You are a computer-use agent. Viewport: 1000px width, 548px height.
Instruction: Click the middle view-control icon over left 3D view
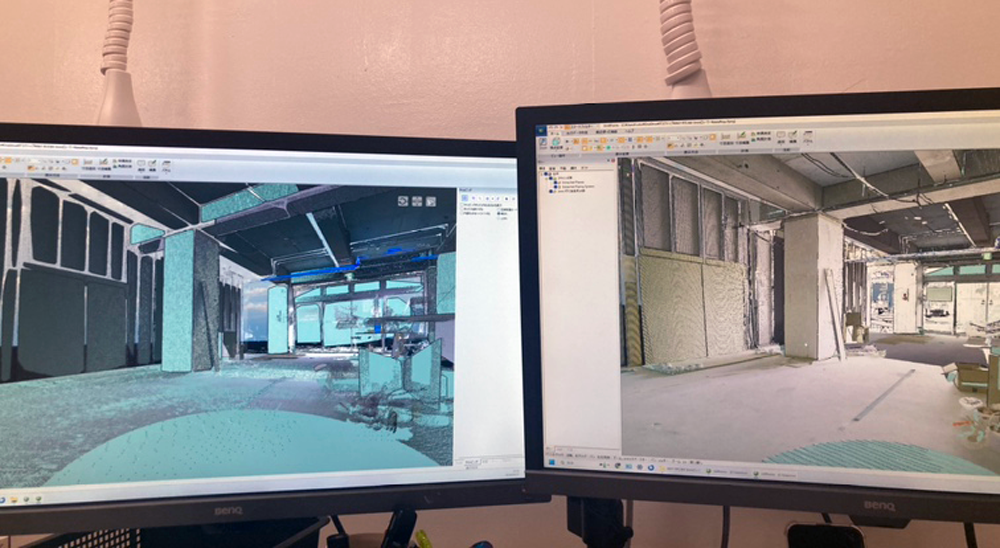tap(417, 201)
